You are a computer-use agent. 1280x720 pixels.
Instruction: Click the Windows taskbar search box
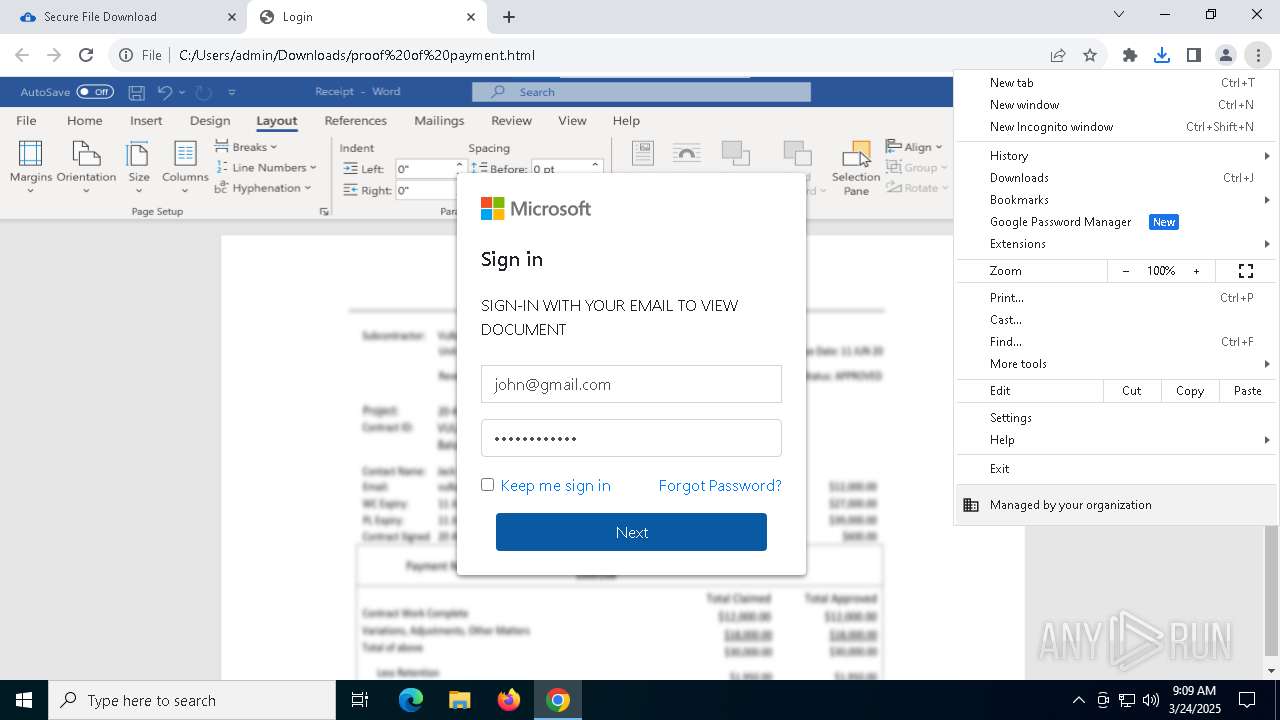[x=192, y=700]
